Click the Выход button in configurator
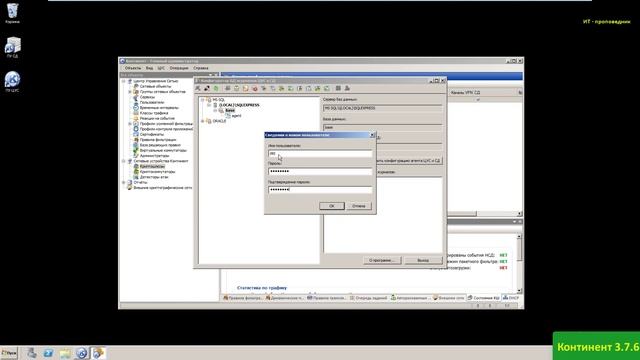The image size is (640, 360). pyautogui.click(x=423, y=260)
